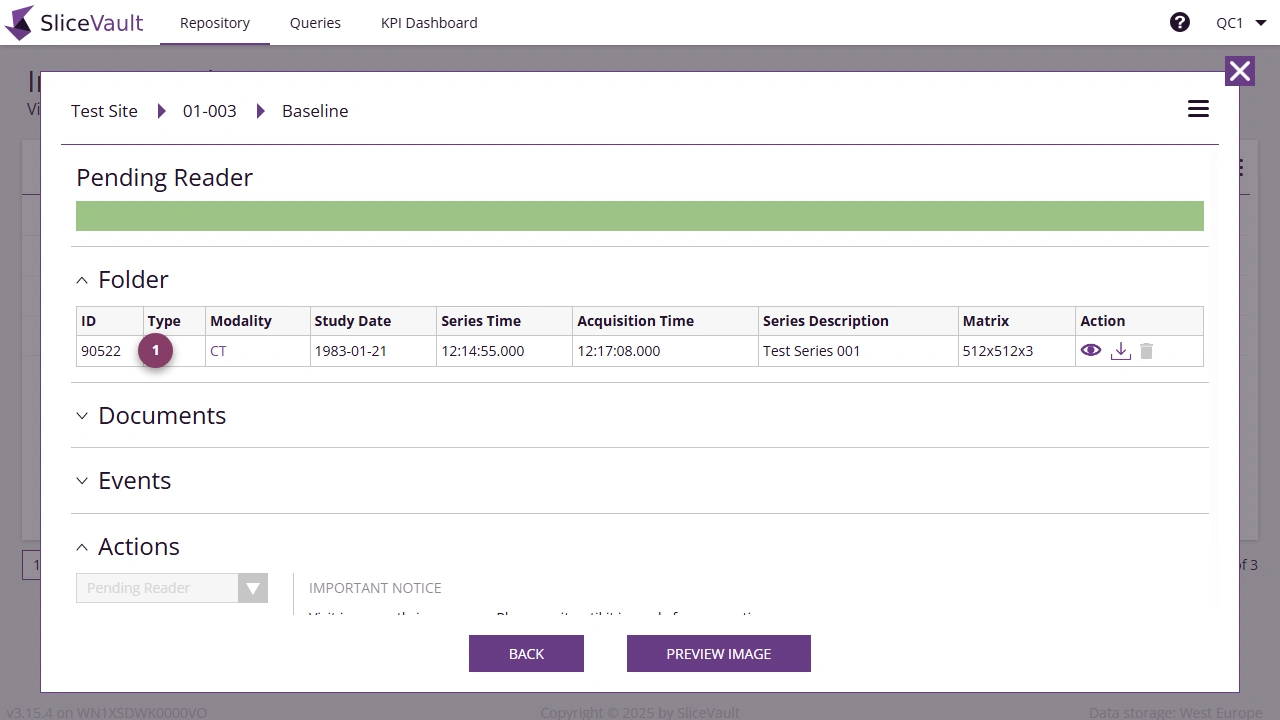This screenshot has width=1280, height=720.
Task: Open the QC1 user dropdown
Action: (1240, 22)
